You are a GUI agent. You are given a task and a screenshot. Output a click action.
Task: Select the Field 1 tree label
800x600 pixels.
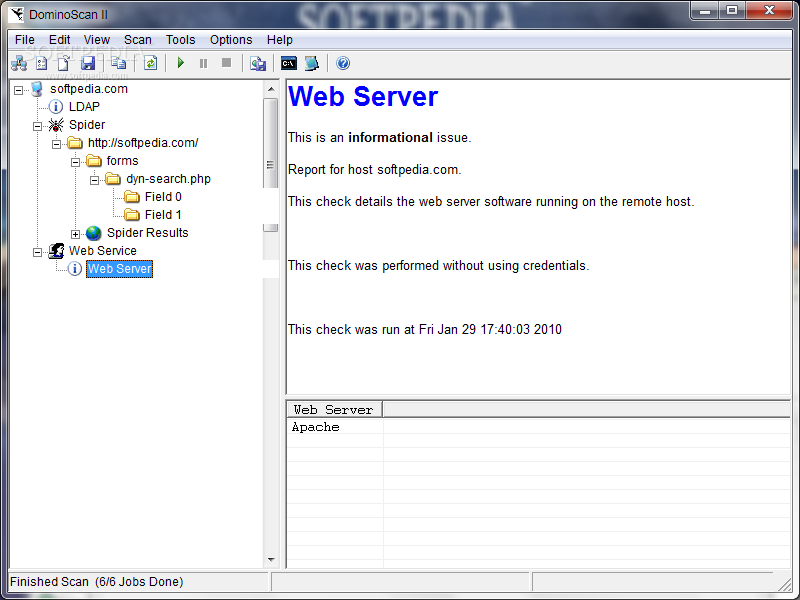coord(163,215)
